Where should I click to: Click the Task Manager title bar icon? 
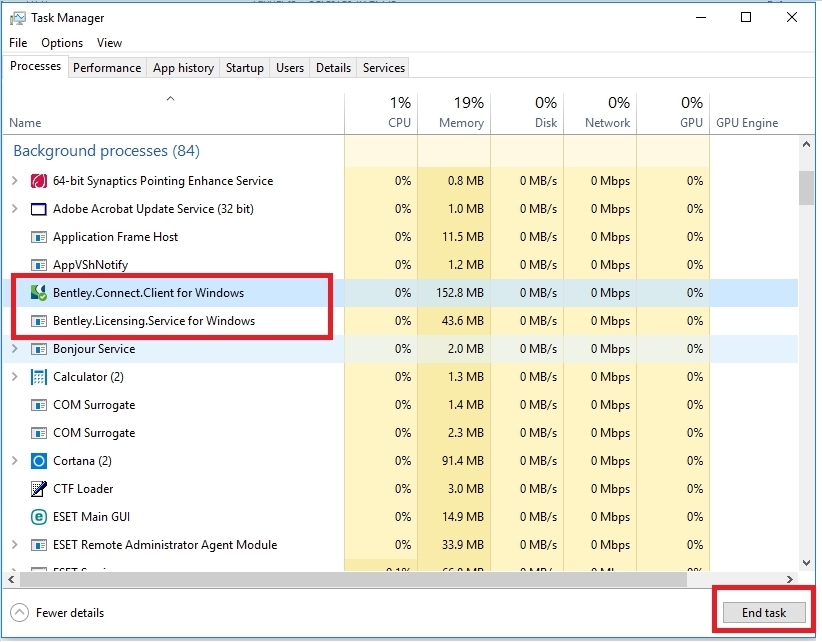click(17, 18)
